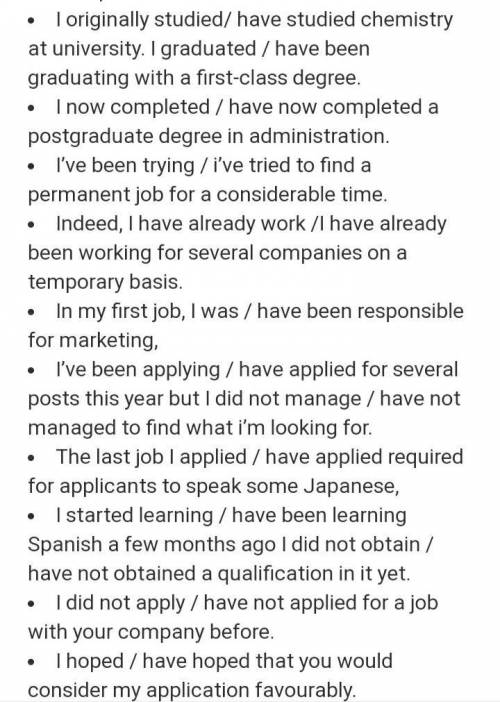The width and height of the screenshot is (500, 702).
Task: Select "I did not apply" option
Action: point(120,603)
